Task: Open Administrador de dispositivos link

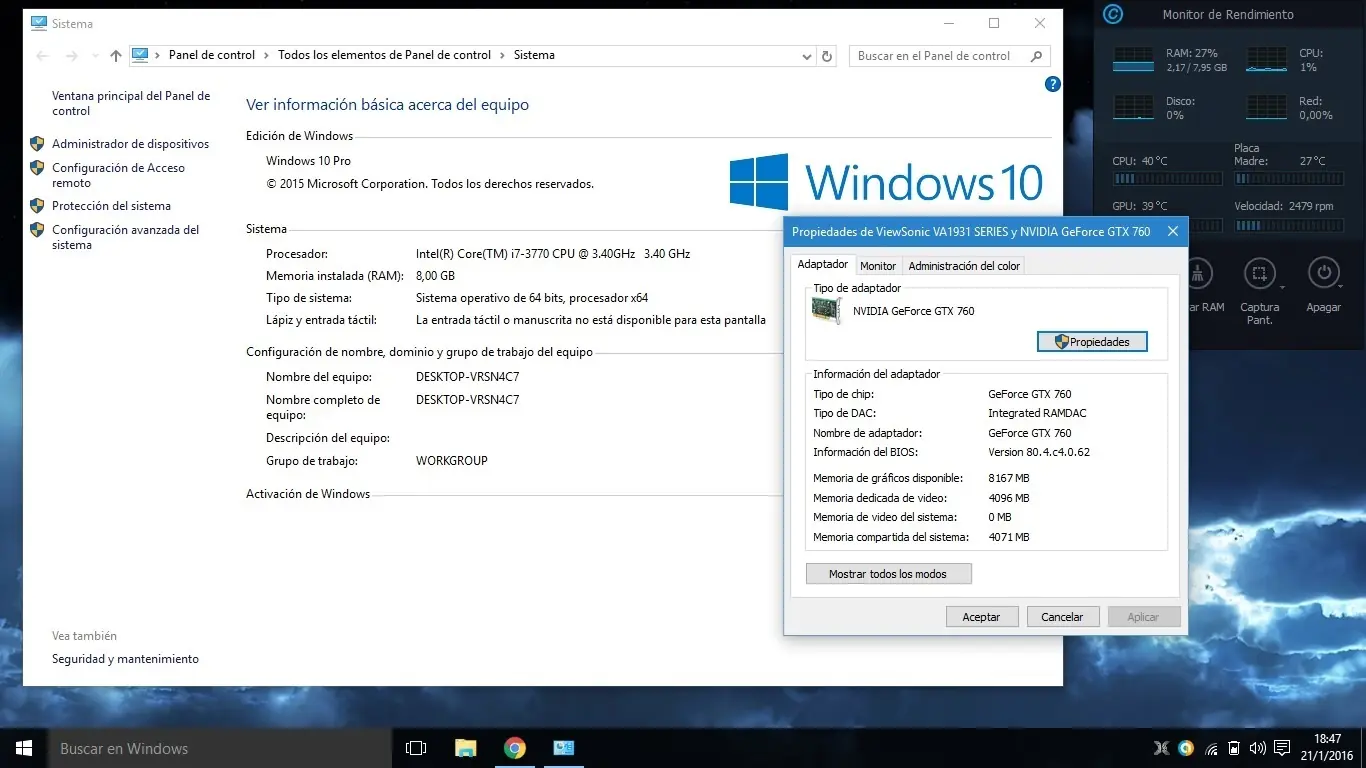Action: (x=130, y=144)
